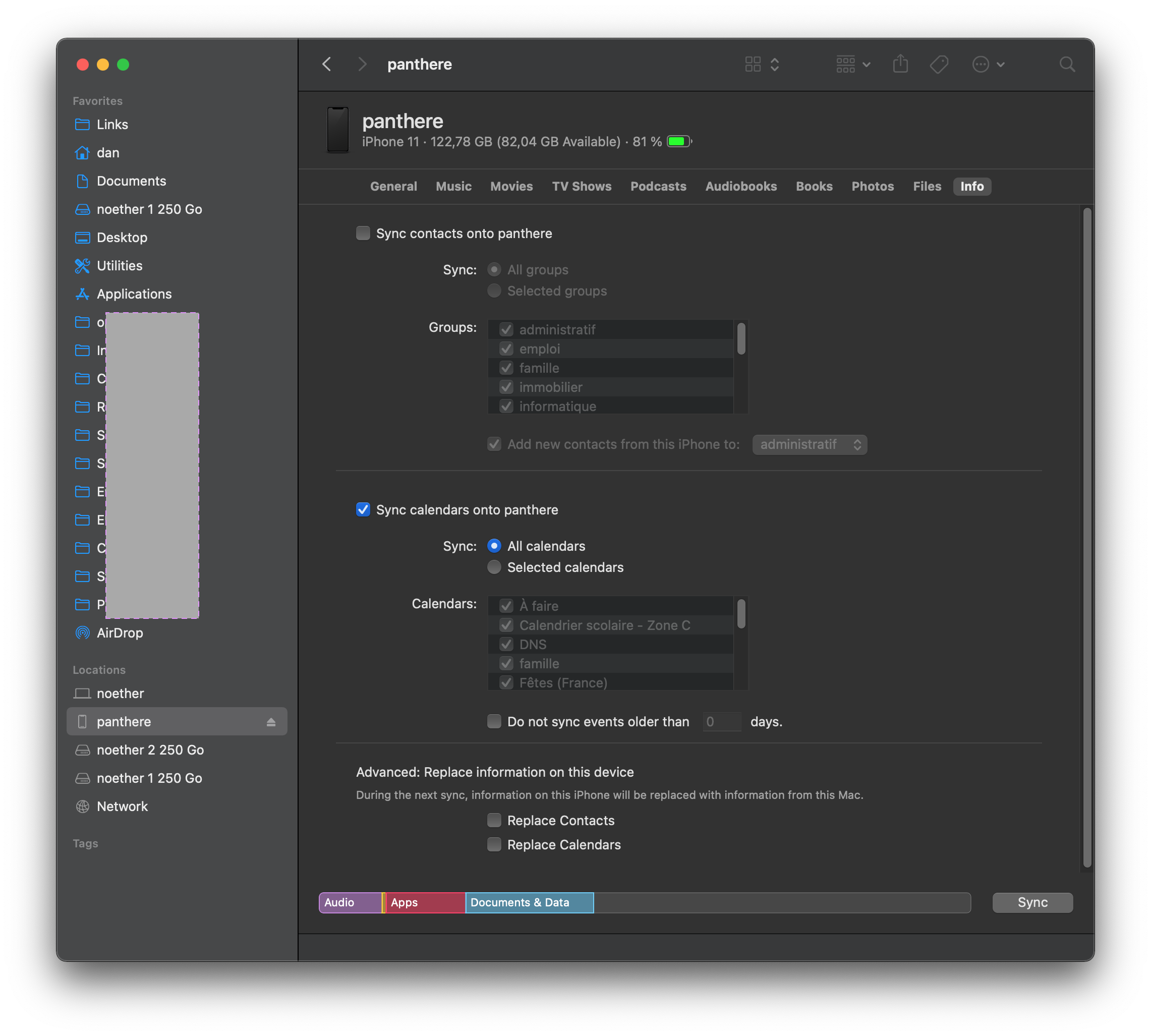Viewport: 1151px width, 1036px height.
Task: Click the Documents & Data storage segment
Action: [529, 903]
